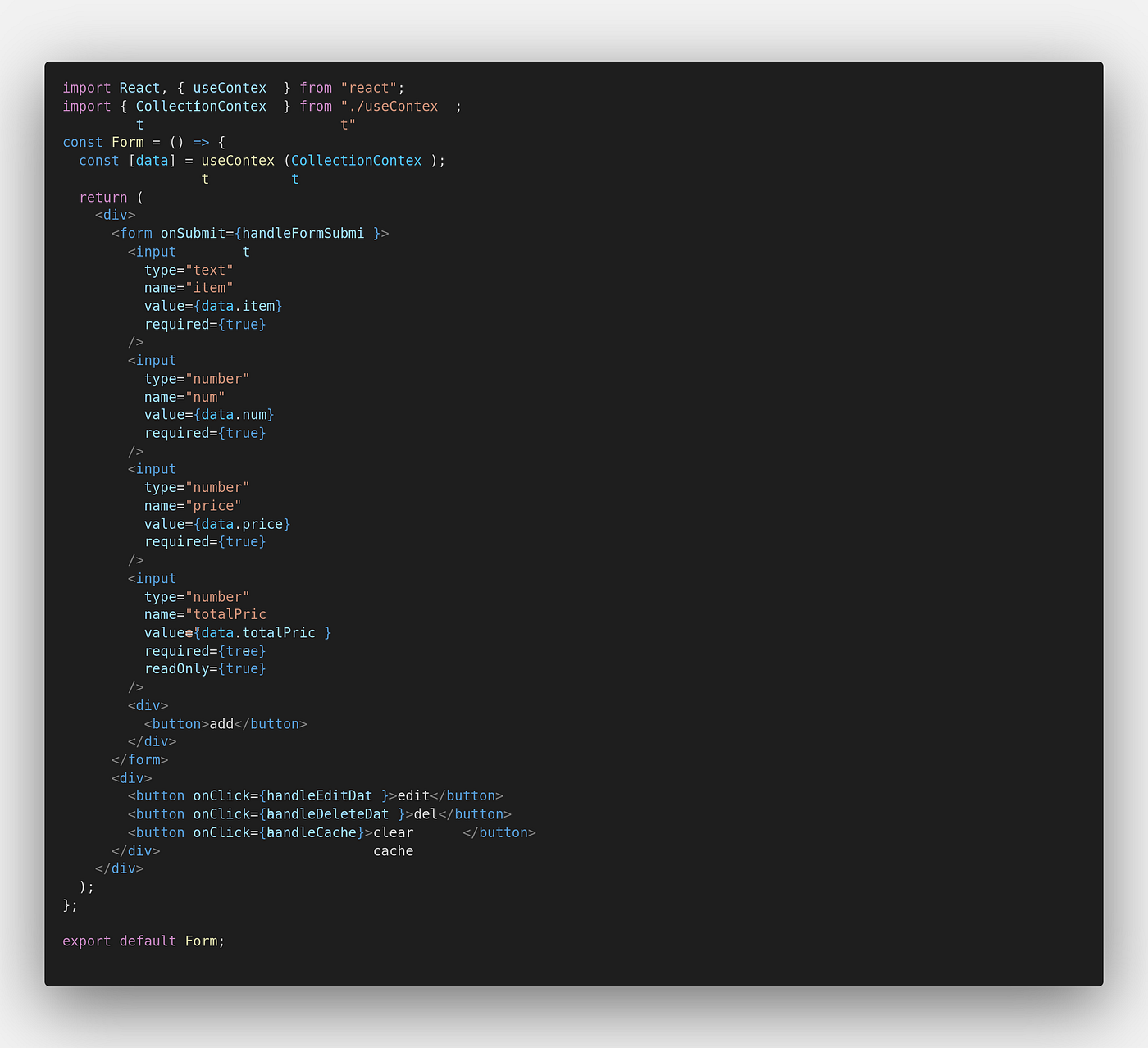Screen dimensions: 1148x1048
Task: Click the 'del' button label
Action: click(x=426, y=813)
